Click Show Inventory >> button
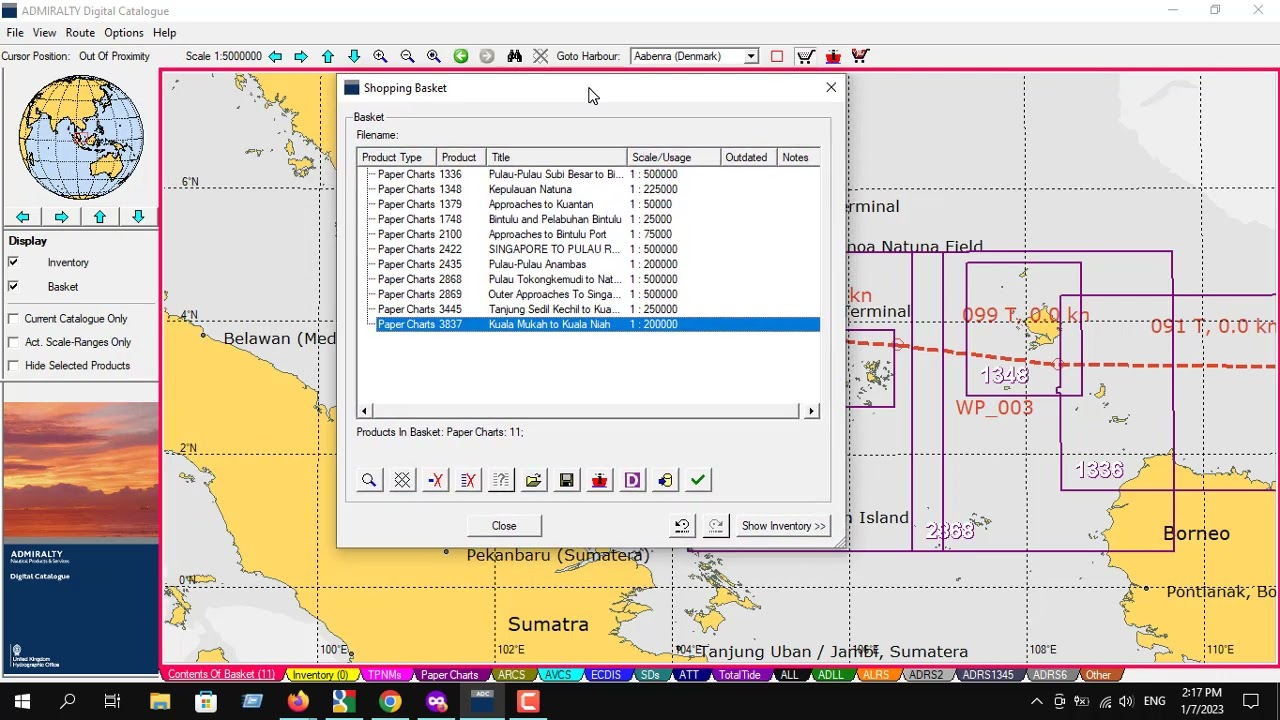The height and width of the screenshot is (720, 1280). tap(784, 526)
